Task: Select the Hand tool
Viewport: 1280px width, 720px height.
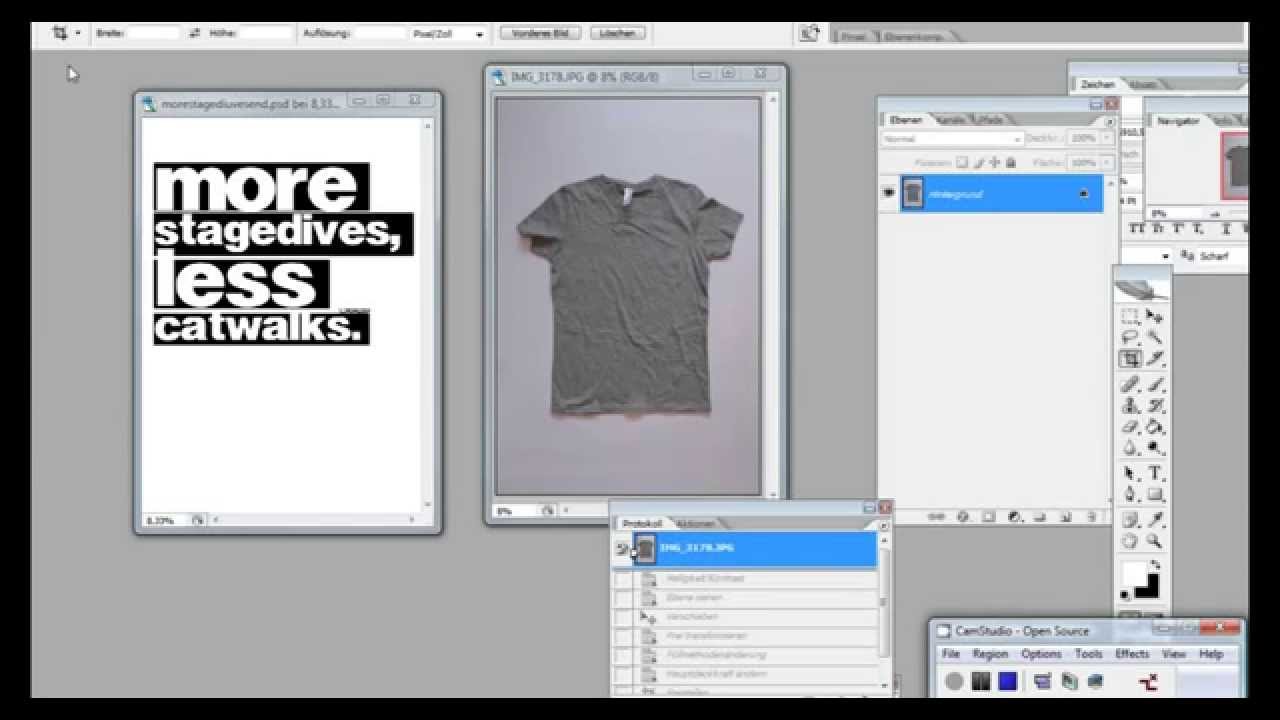Action: (1130, 541)
